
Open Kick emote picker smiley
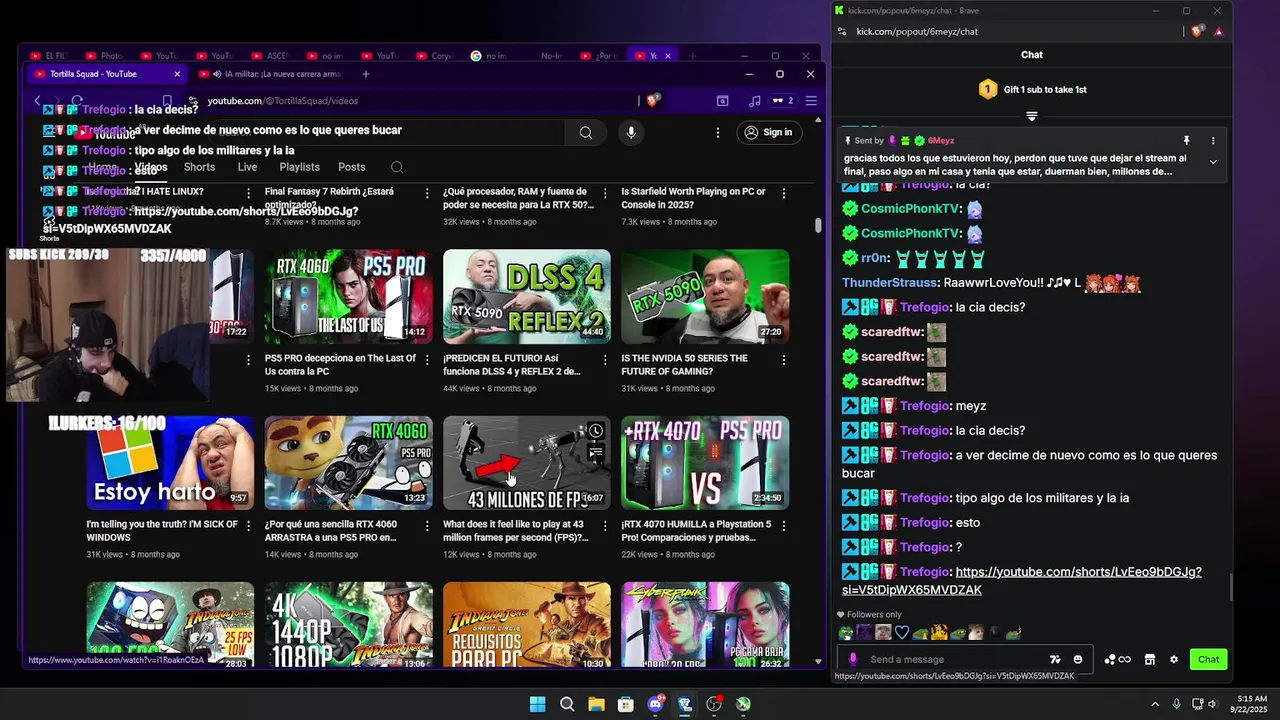[x=1078, y=659]
